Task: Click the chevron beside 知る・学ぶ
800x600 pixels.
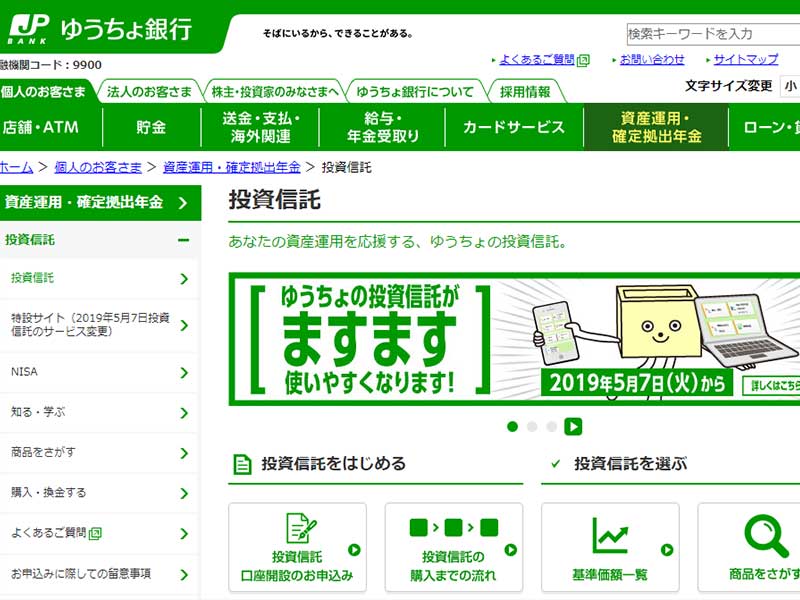Action: (184, 413)
